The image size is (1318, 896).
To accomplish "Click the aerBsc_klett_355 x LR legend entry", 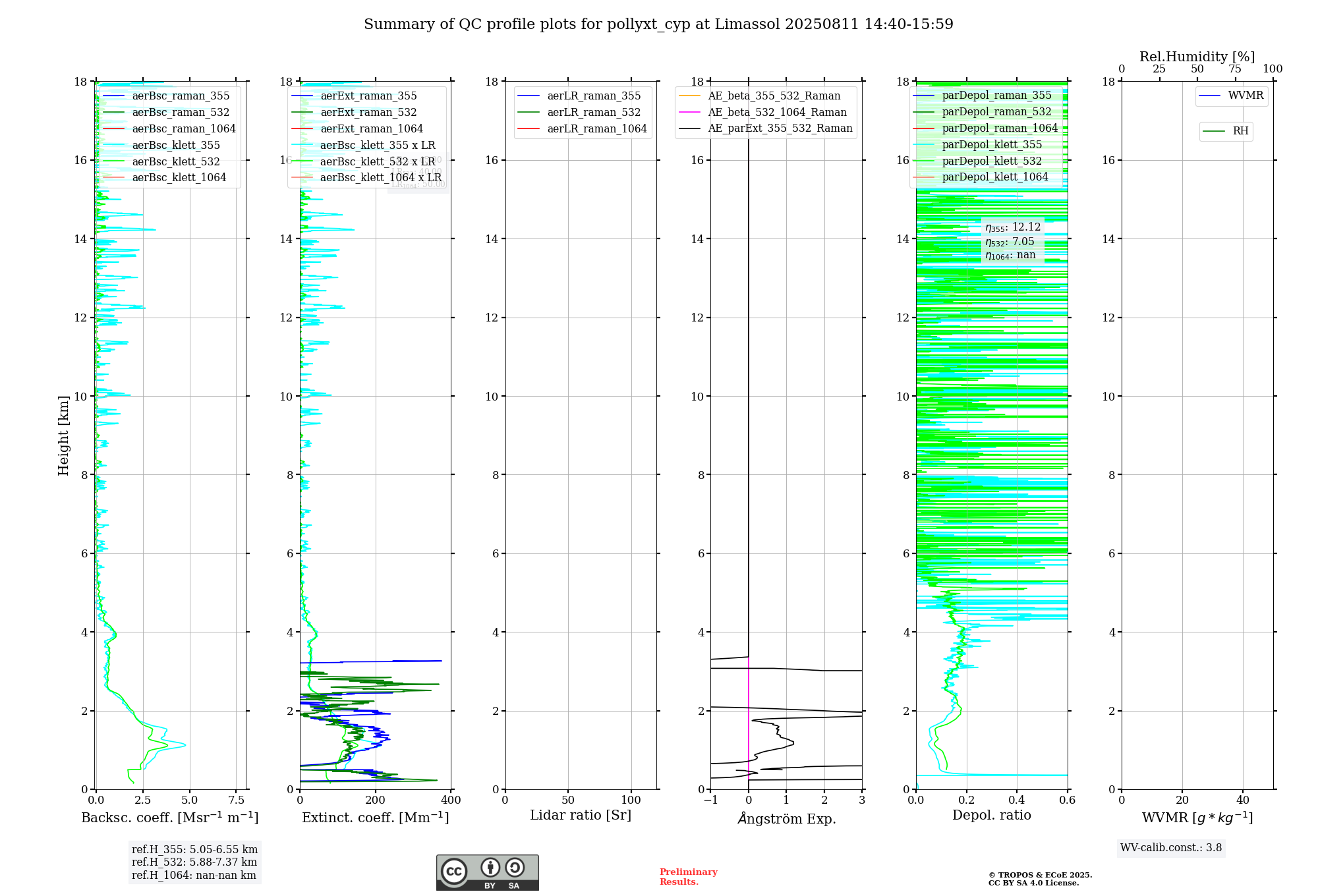I will (x=364, y=146).
